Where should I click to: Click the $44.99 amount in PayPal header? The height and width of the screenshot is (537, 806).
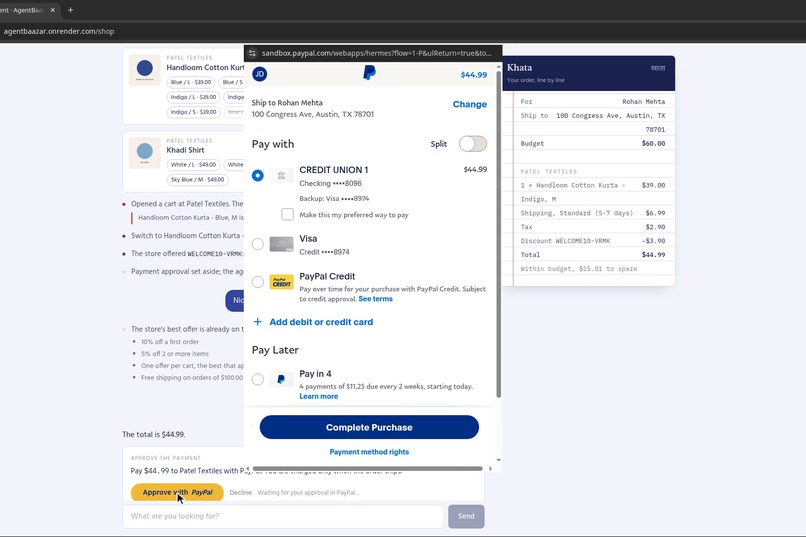[x=473, y=75]
